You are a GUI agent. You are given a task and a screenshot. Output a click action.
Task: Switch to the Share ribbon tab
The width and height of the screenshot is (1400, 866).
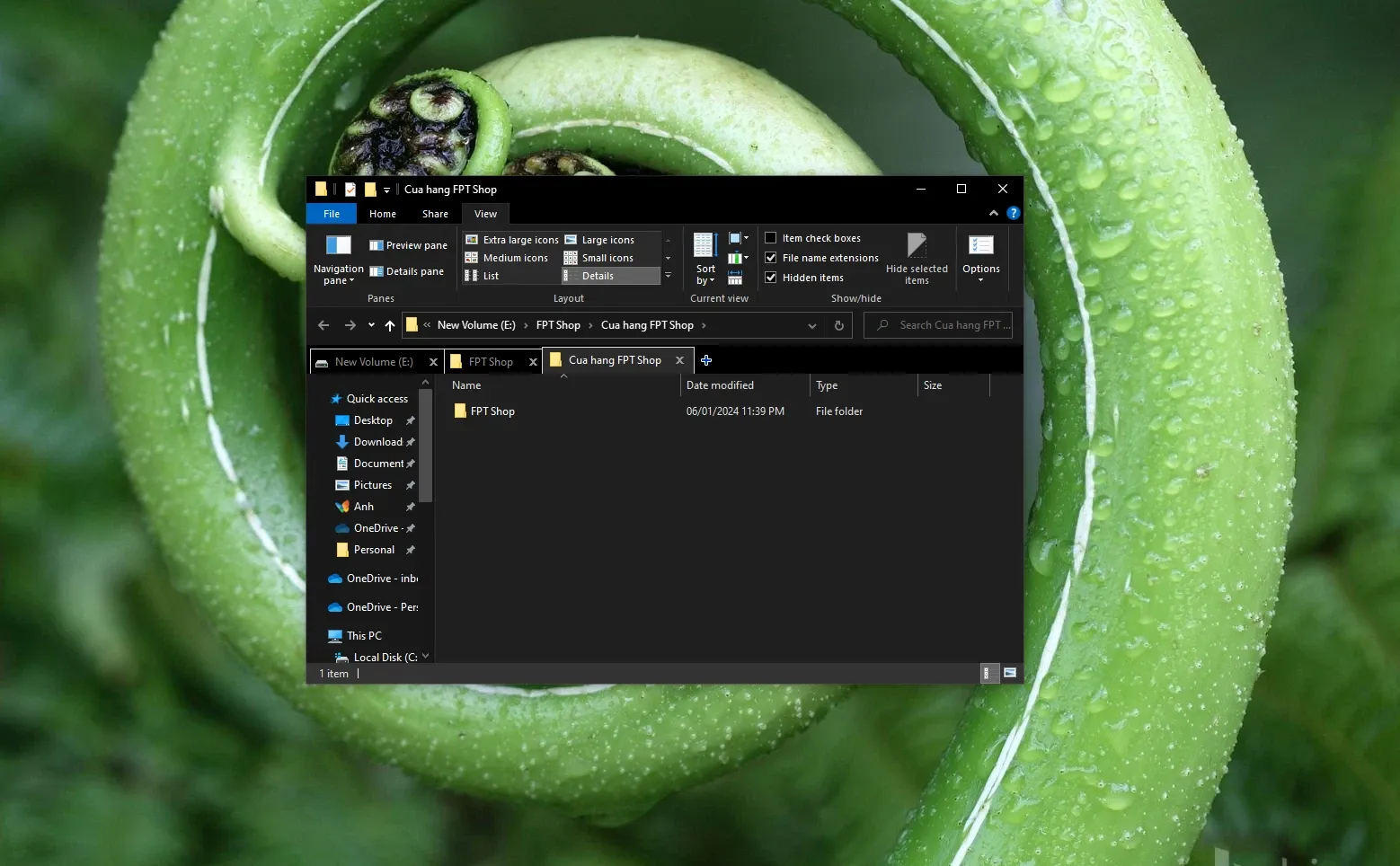tap(435, 214)
